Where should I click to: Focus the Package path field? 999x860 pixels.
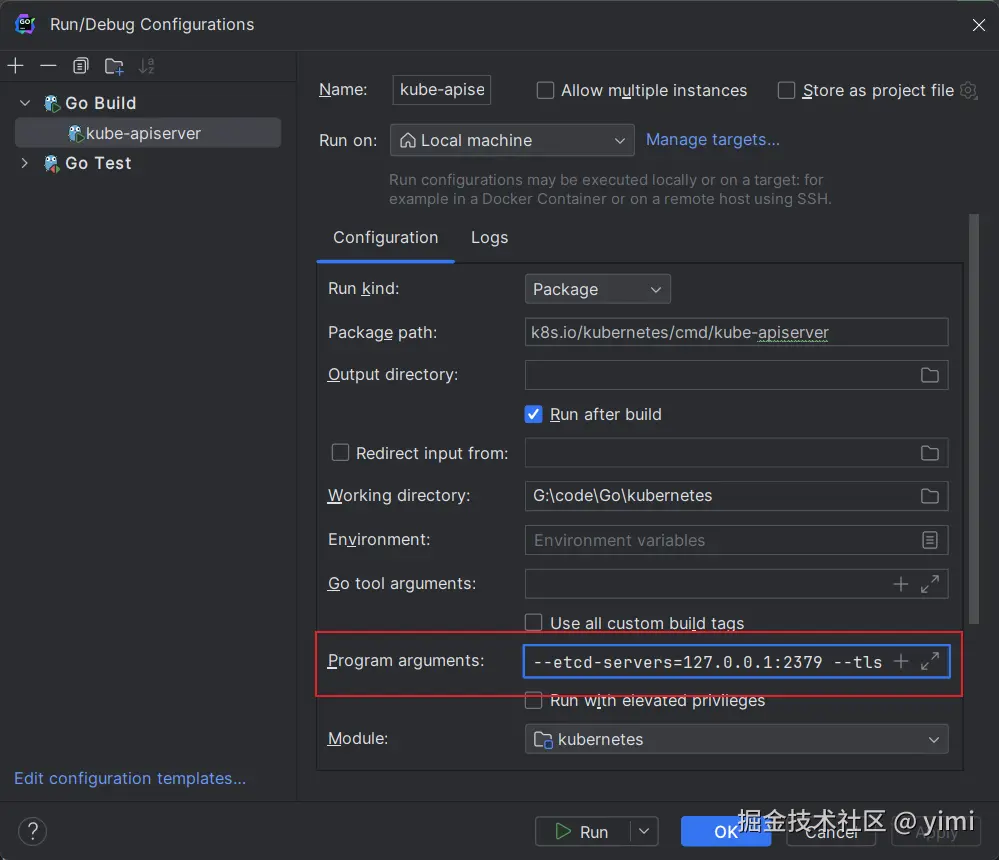point(736,333)
